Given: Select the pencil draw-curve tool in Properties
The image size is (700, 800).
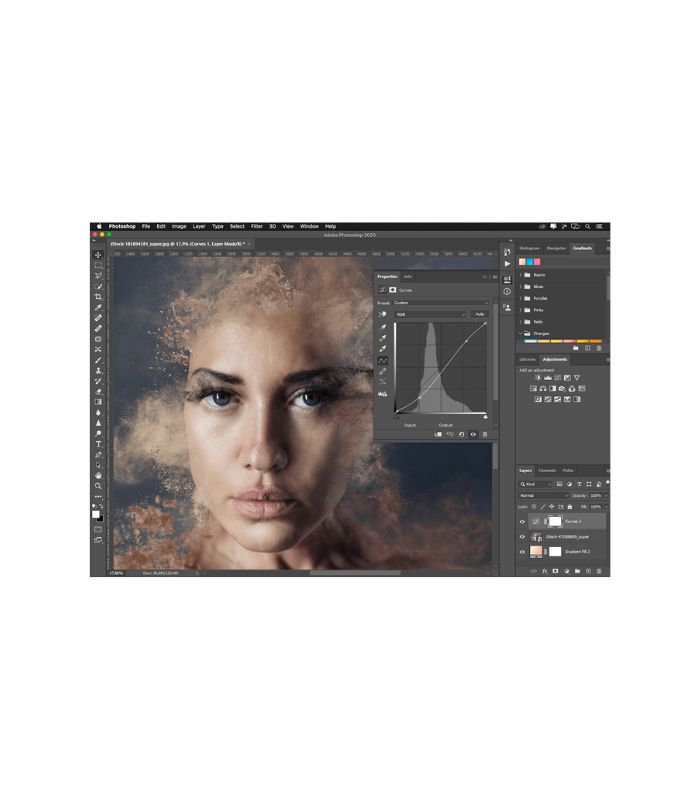Looking at the screenshot, I should point(383,371).
